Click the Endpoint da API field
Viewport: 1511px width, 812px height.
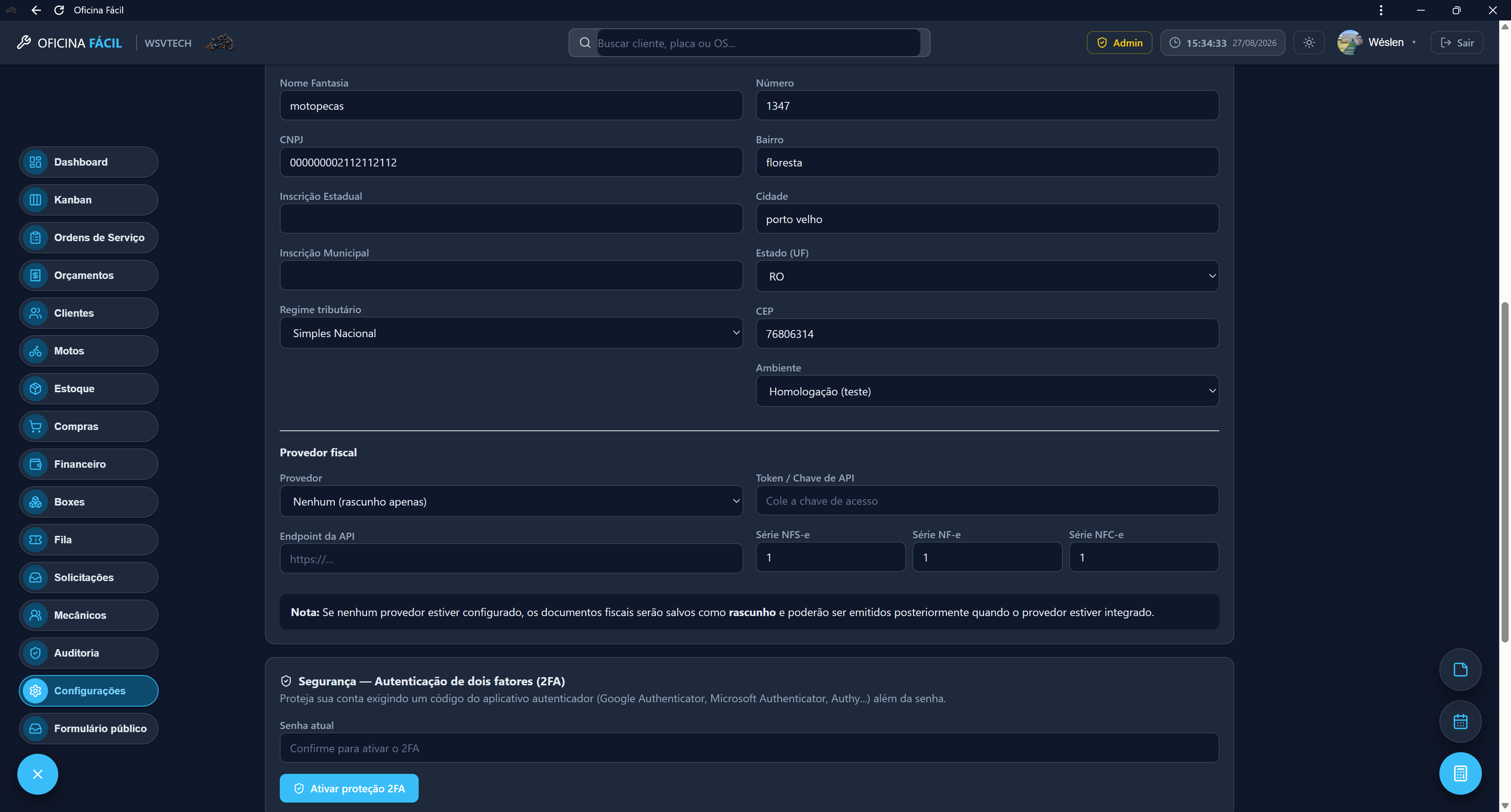pos(511,559)
